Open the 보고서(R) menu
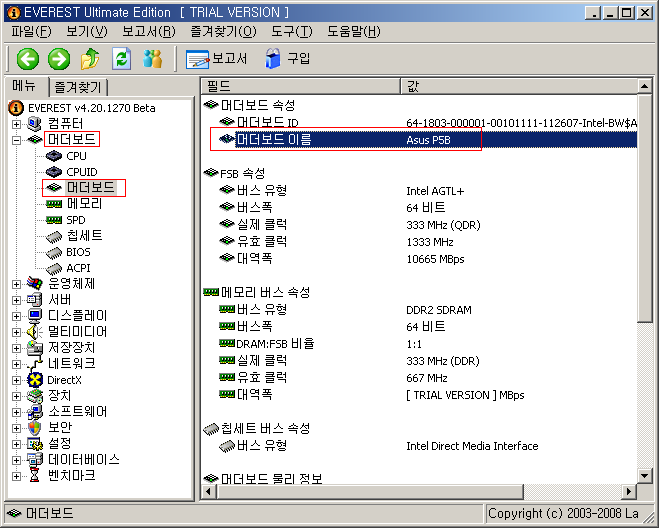 tap(148, 32)
